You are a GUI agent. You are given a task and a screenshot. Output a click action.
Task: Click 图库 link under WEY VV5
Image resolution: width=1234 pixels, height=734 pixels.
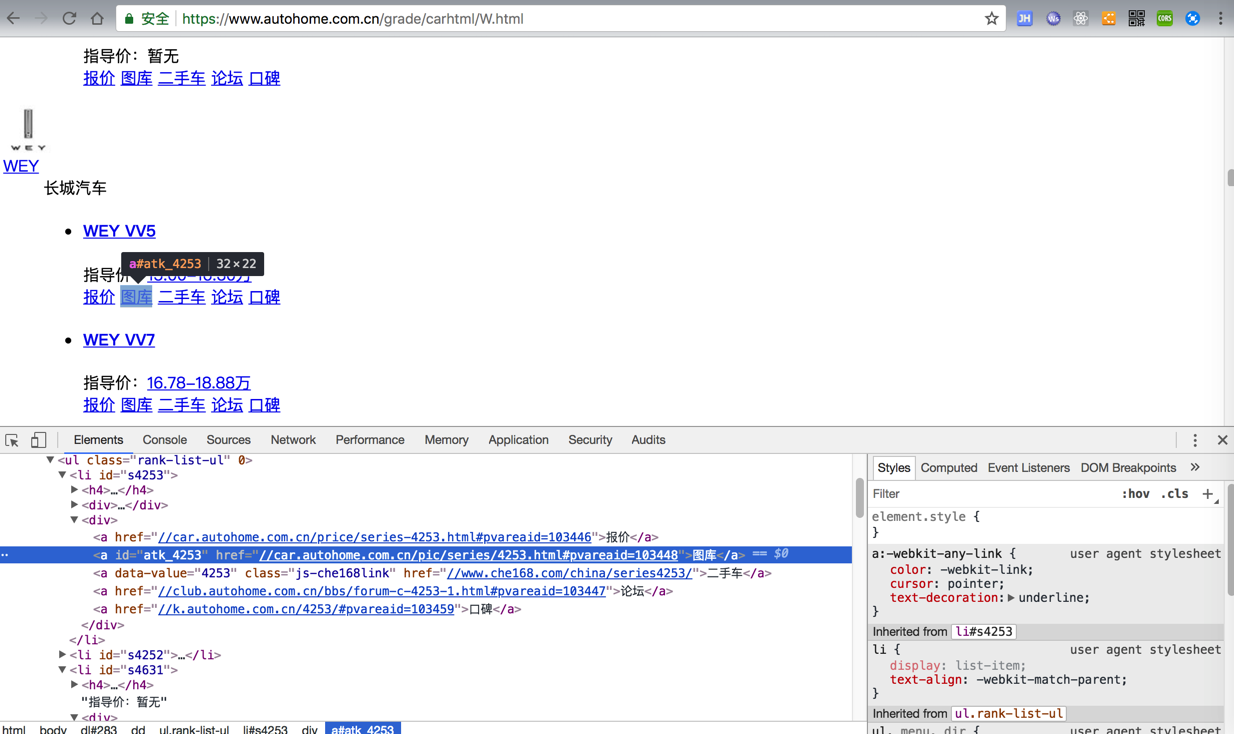click(x=136, y=297)
